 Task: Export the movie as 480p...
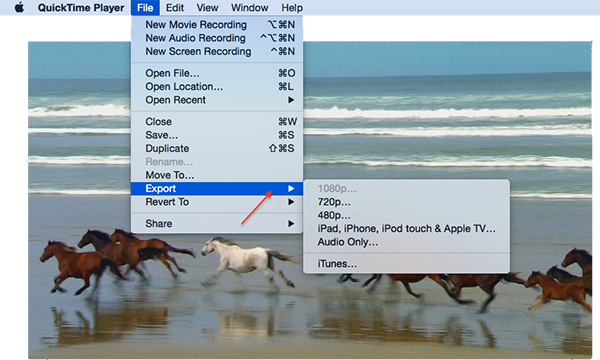point(406,215)
